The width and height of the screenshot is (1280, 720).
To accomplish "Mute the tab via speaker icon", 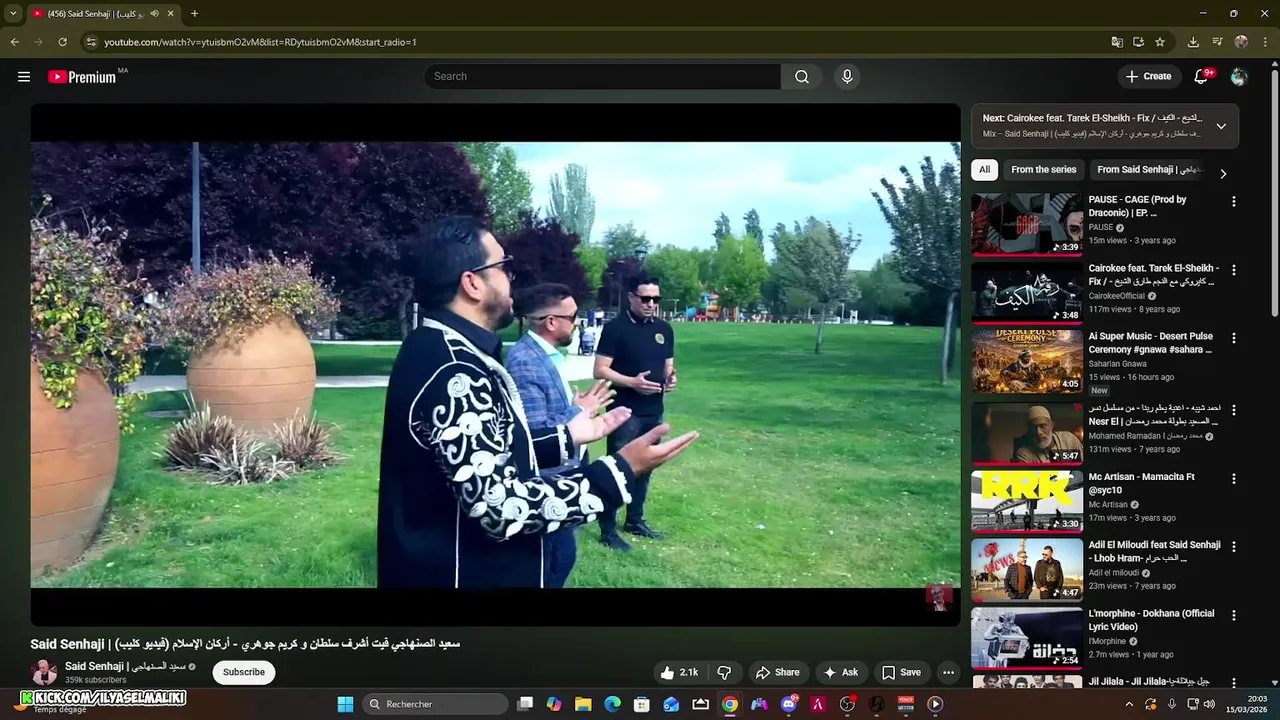I will pos(155,14).
